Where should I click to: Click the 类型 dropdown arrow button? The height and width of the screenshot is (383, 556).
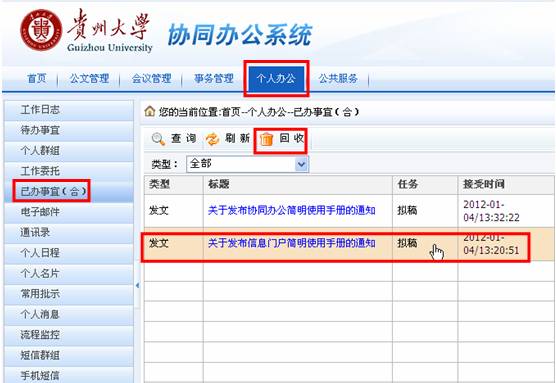coord(301,164)
